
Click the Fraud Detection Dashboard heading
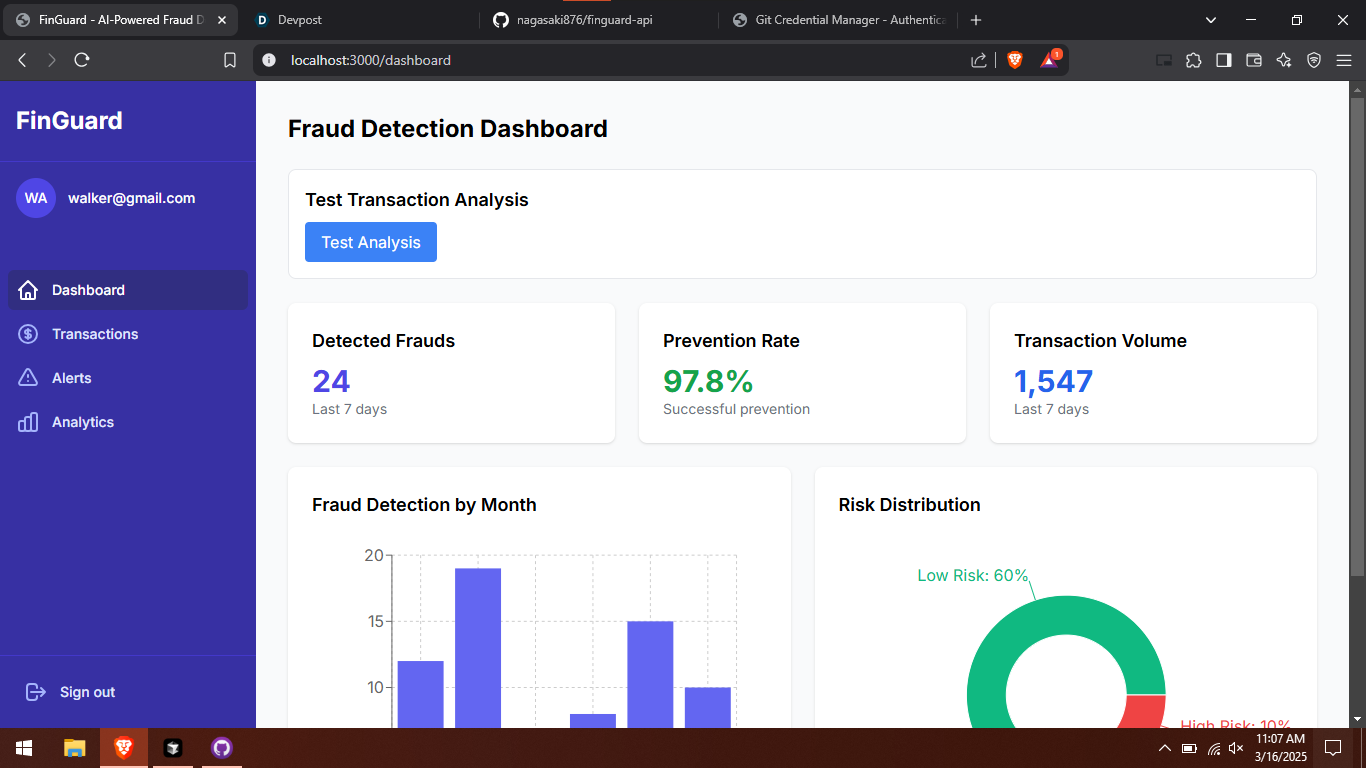tap(448, 129)
